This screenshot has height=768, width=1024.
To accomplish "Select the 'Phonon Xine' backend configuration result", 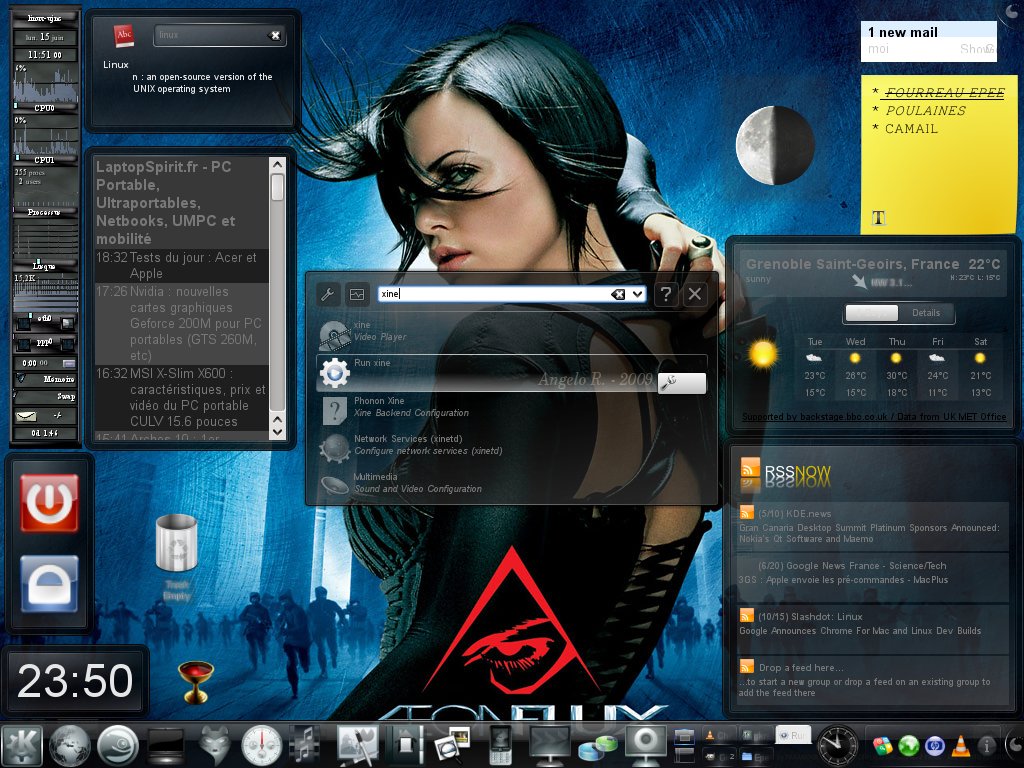I will (x=512, y=411).
